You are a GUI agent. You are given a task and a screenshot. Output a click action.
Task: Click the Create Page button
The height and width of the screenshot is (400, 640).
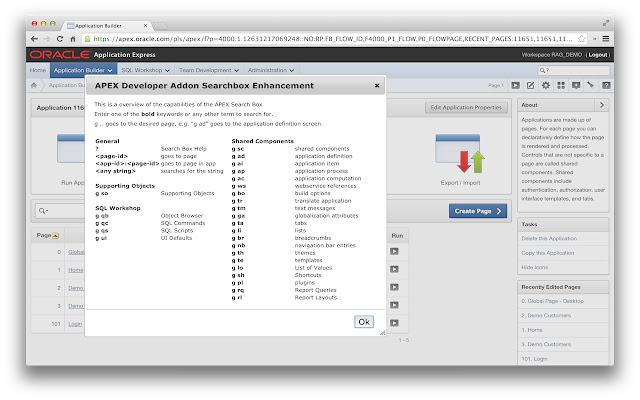pyautogui.click(x=478, y=211)
